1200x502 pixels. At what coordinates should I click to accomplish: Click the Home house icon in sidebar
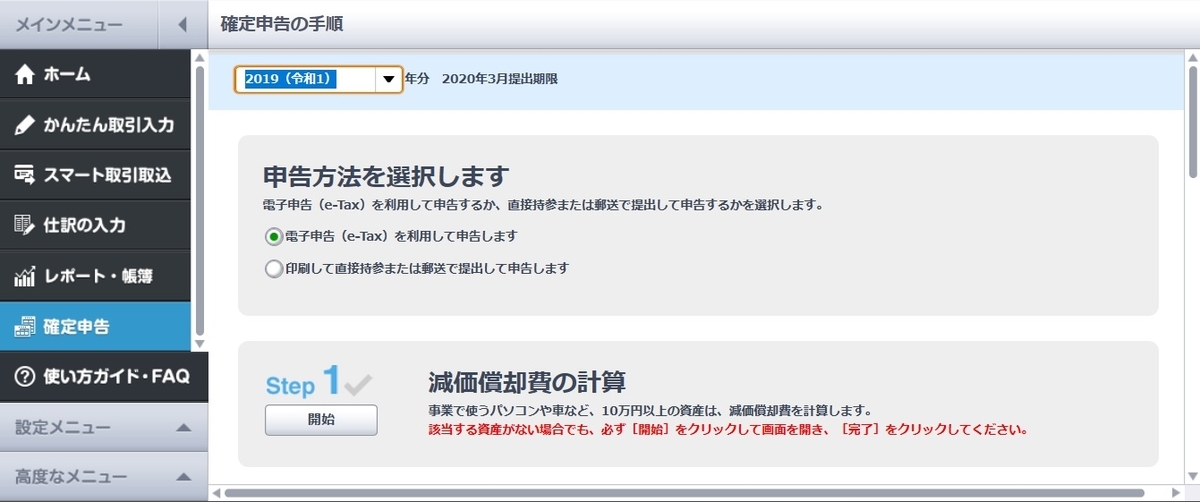tap(25, 75)
